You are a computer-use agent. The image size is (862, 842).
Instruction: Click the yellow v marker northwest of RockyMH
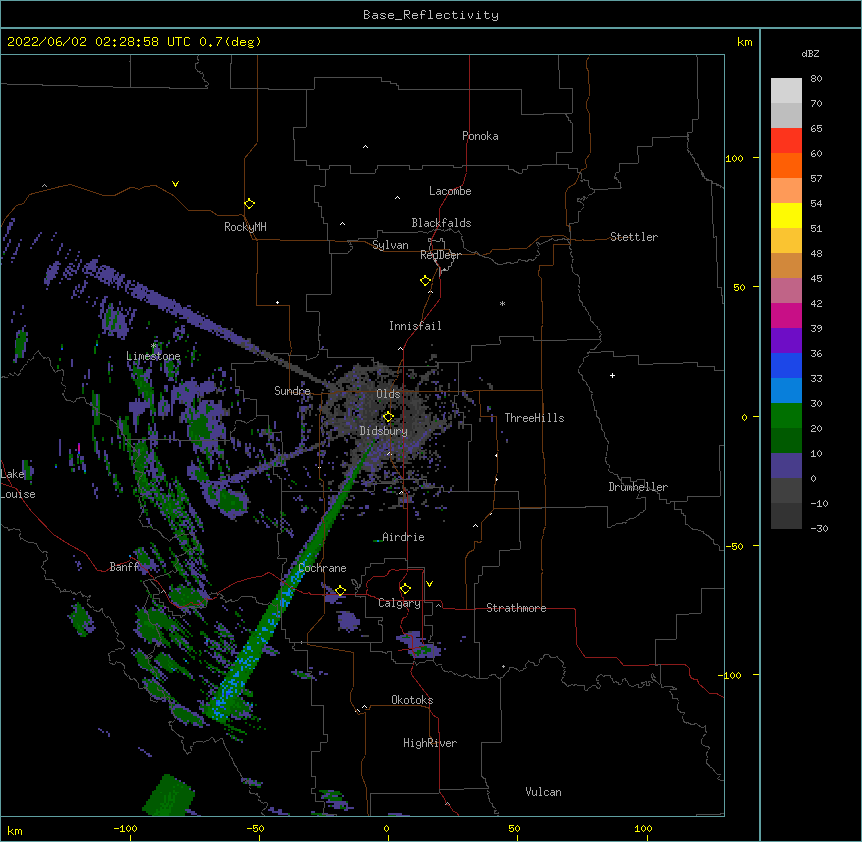point(175,184)
